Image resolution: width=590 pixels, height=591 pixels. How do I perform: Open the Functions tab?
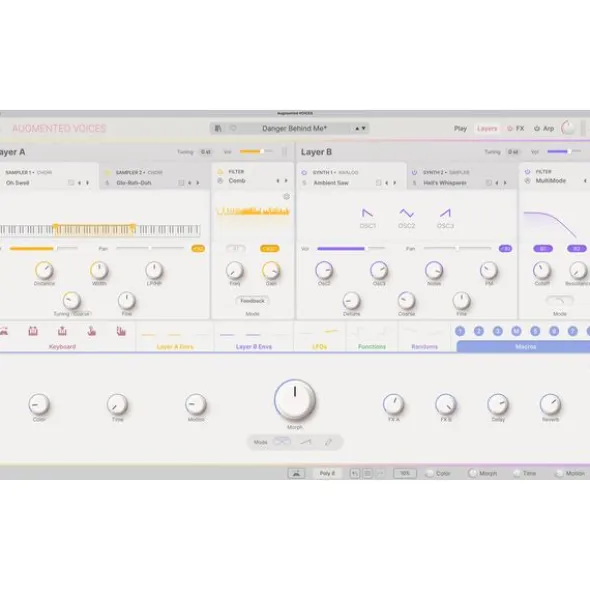click(372, 338)
